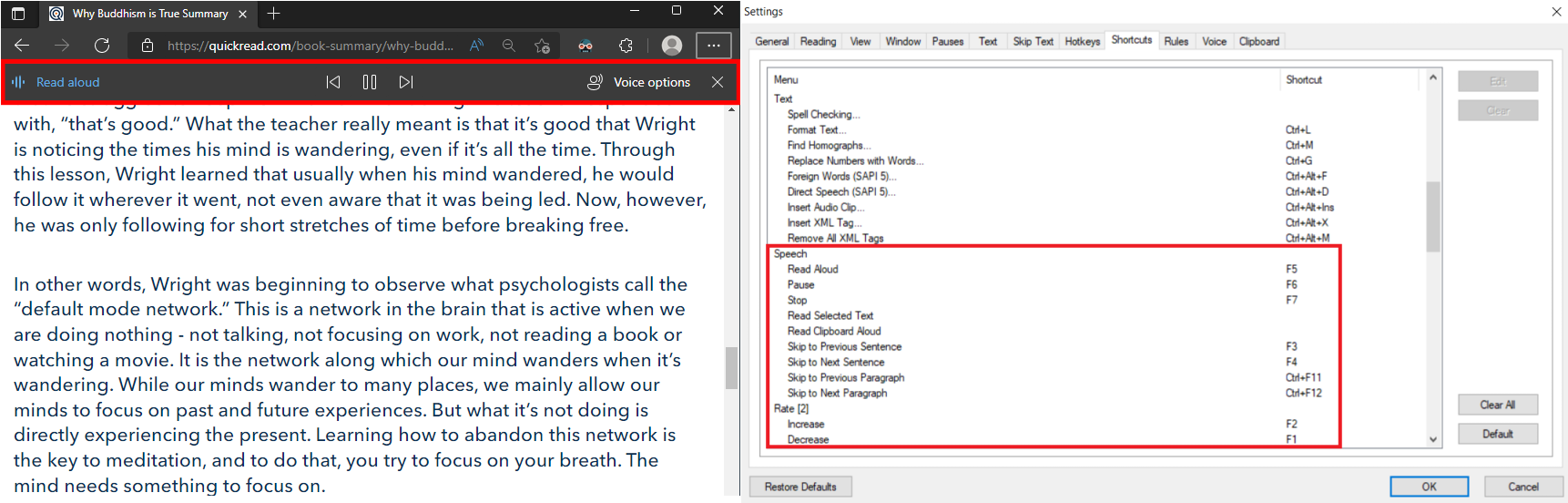Select the Read Aloud F5 shortcut row
This screenshot has width=1568, height=503.
(x=1096, y=270)
